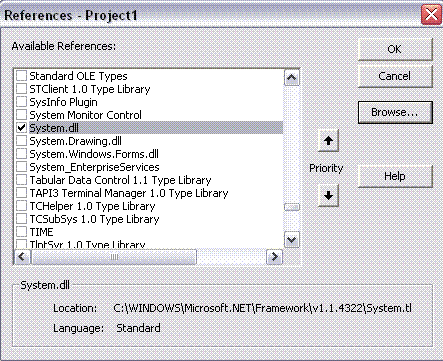This screenshot has width=443, height=361.
Task: Click the list's scroll down arrow
Action: [x=292, y=240]
